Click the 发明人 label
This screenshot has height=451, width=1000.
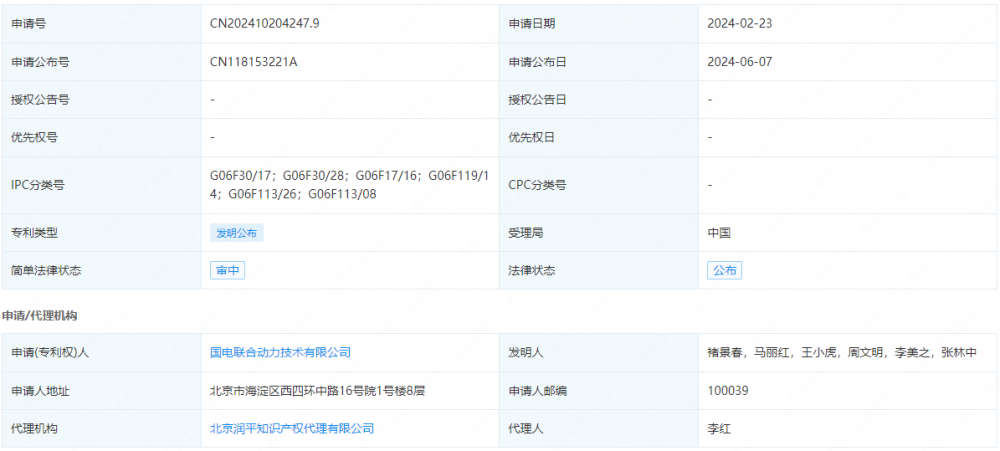[x=526, y=352]
